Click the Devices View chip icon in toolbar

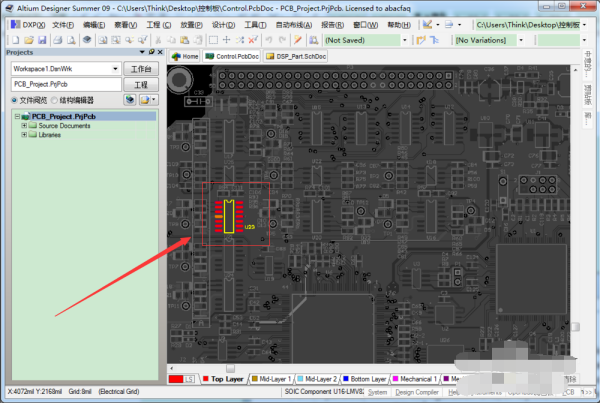pyautogui.click(x=87, y=40)
